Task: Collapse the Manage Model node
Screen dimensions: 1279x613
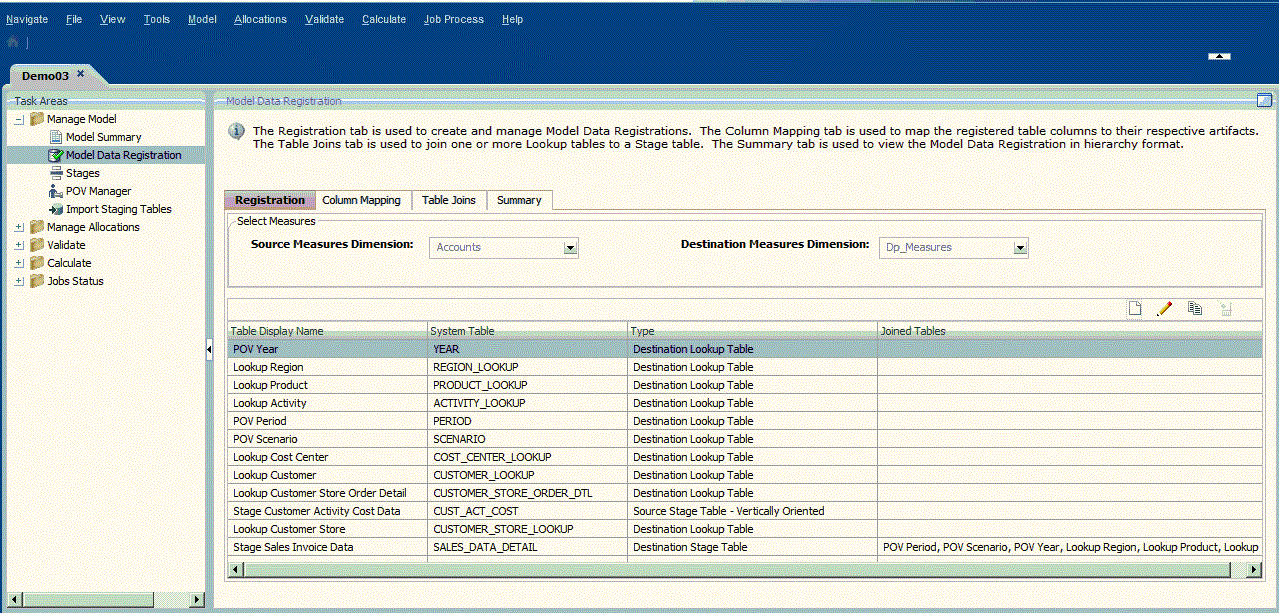Action: 19,119
